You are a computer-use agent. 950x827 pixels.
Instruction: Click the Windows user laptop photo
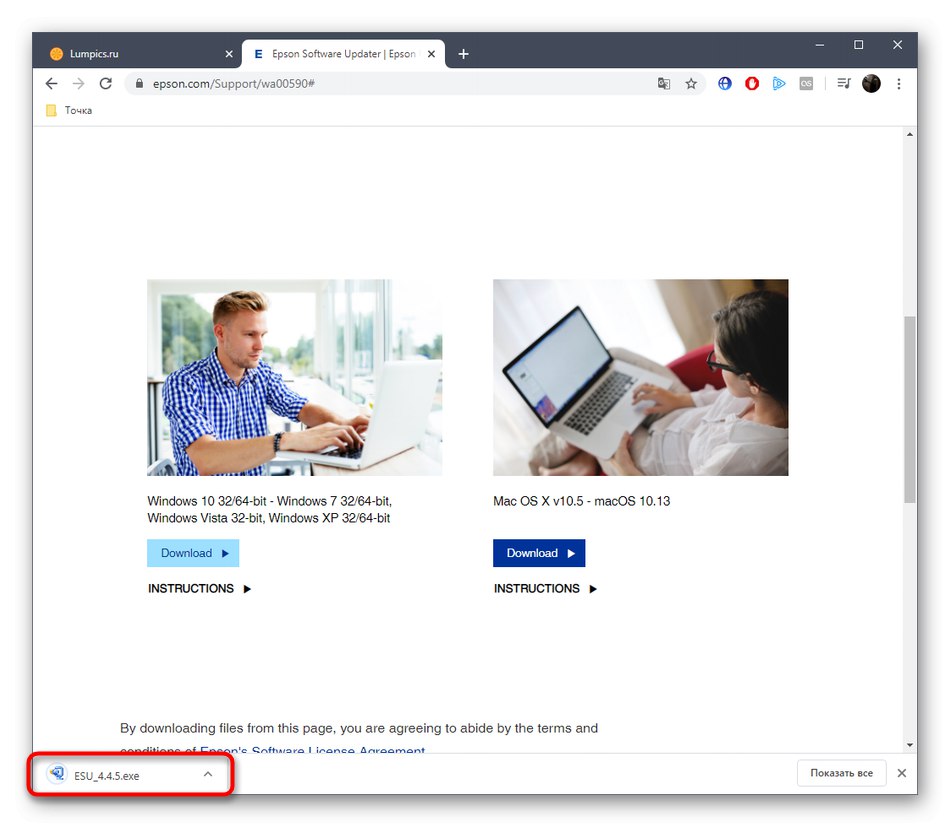tap(294, 377)
